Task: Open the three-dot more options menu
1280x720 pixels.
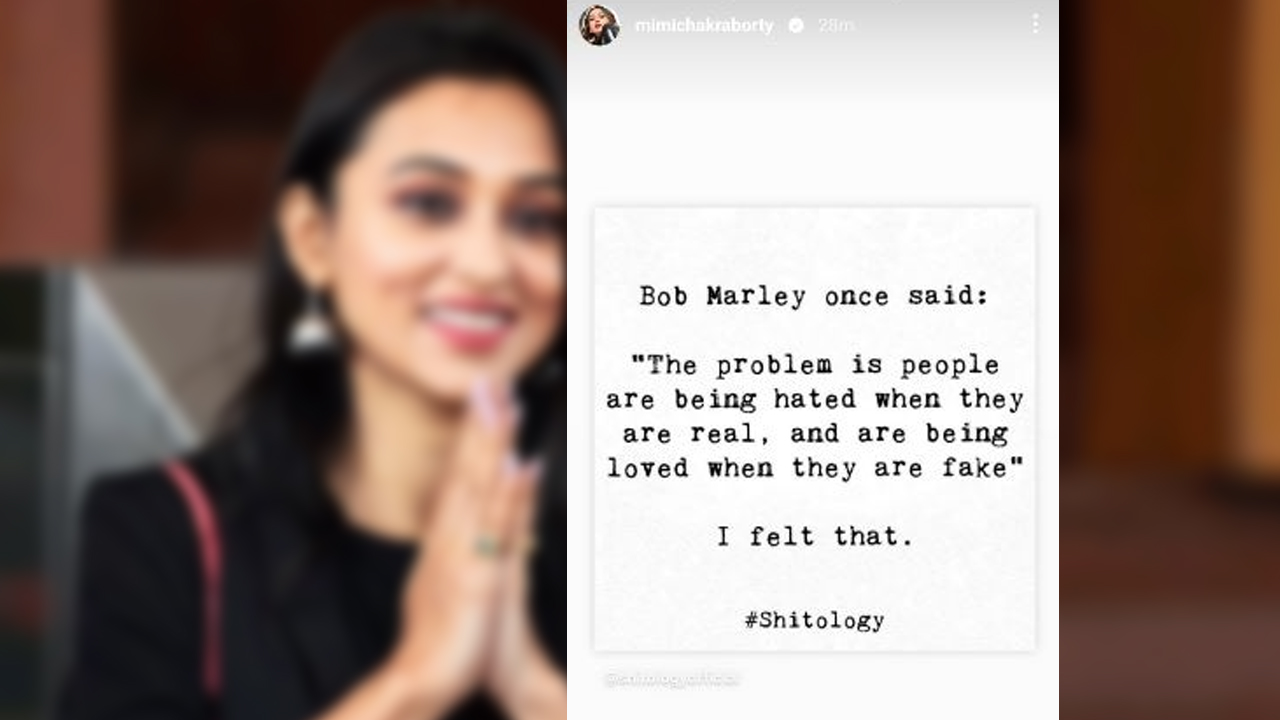Action: click(1035, 24)
